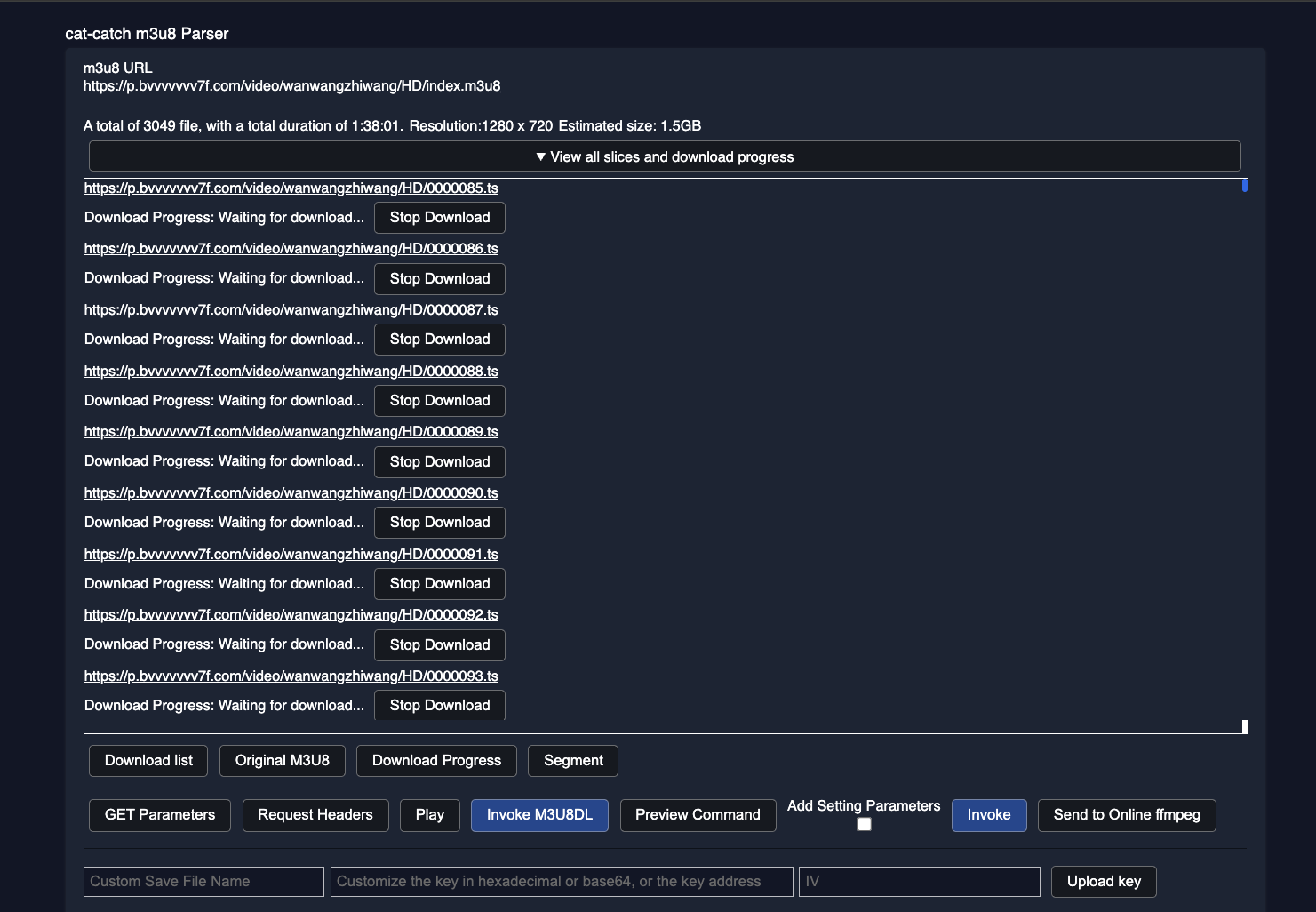
Task: Focus the Custom Save File Name field
Action: (x=203, y=882)
